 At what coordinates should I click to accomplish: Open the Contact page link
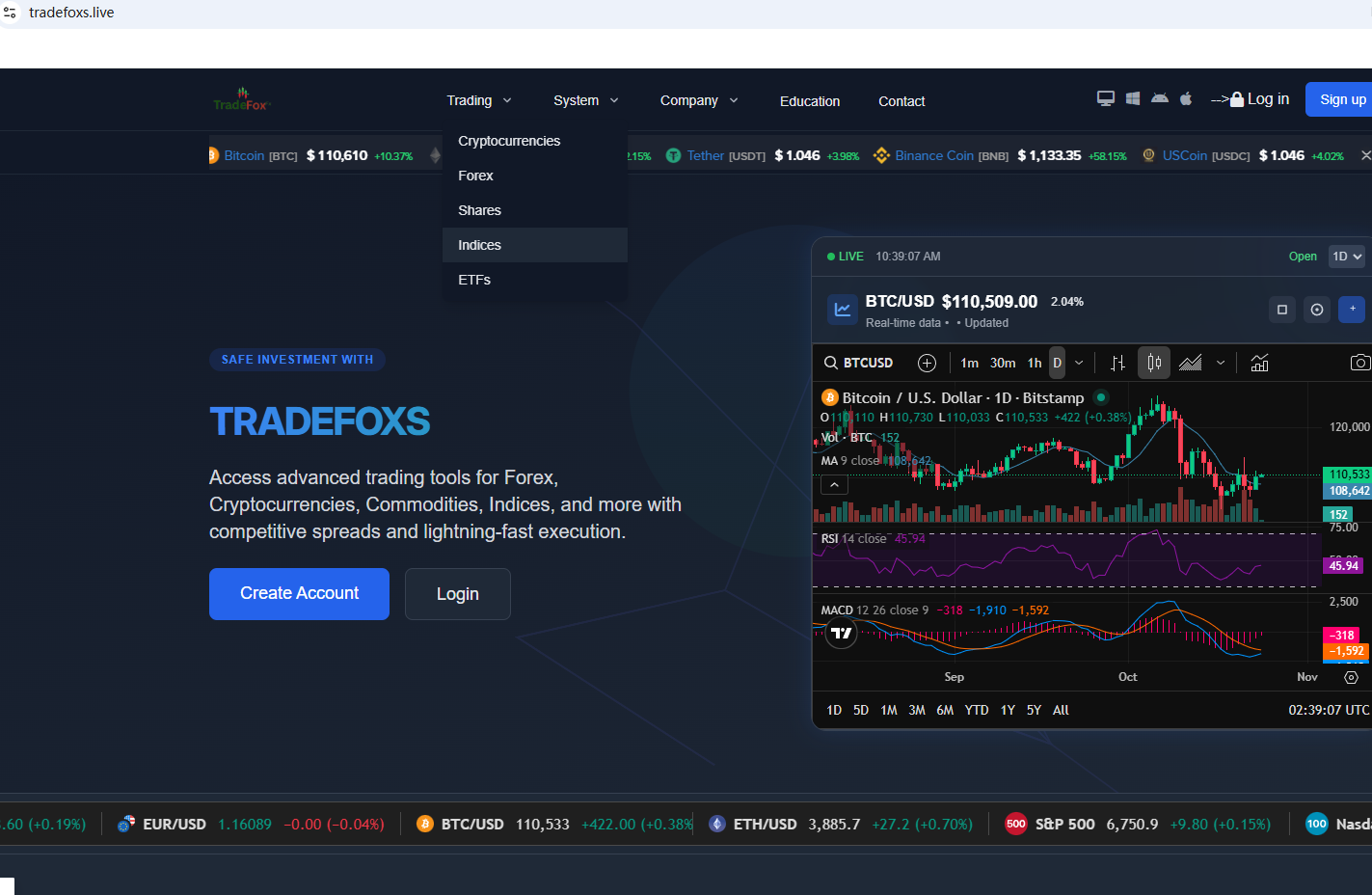(x=901, y=101)
